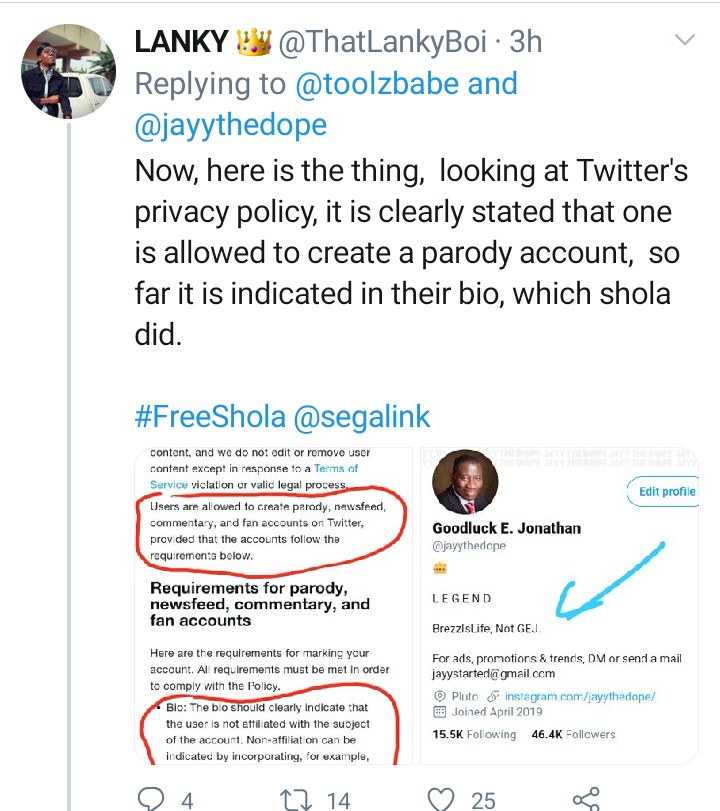The height and width of the screenshot is (811, 720).
Task: Open the #FreeShola hashtag
Action: click(x=210, y=417)
